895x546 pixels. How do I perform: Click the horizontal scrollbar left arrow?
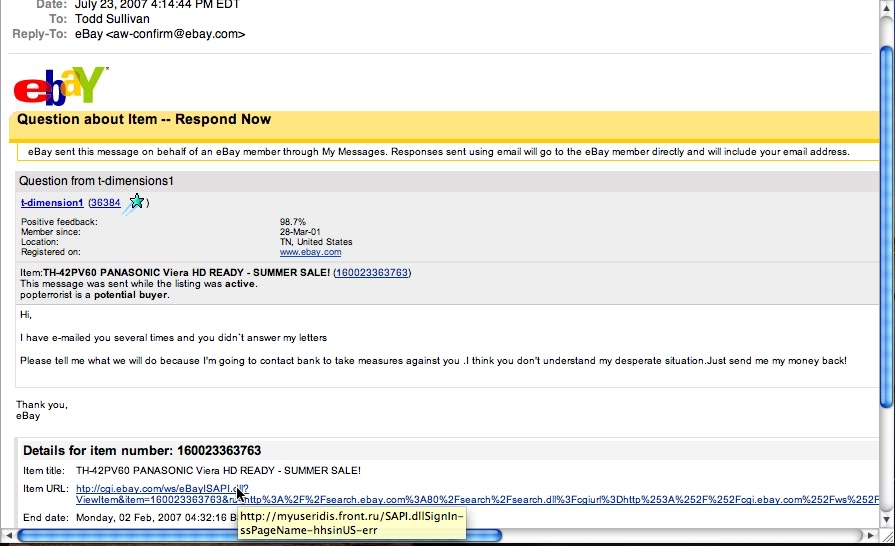(x=9, y=535)
